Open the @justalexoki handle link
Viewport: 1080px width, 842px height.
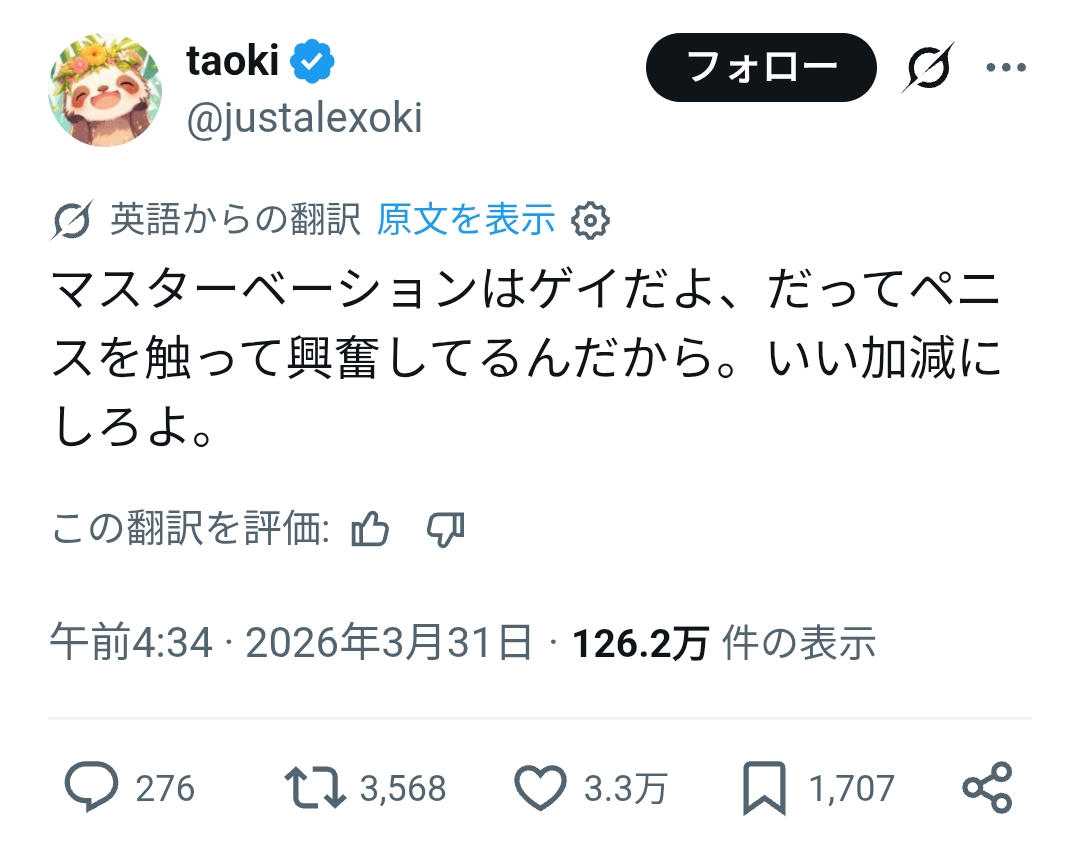(304, 119)
